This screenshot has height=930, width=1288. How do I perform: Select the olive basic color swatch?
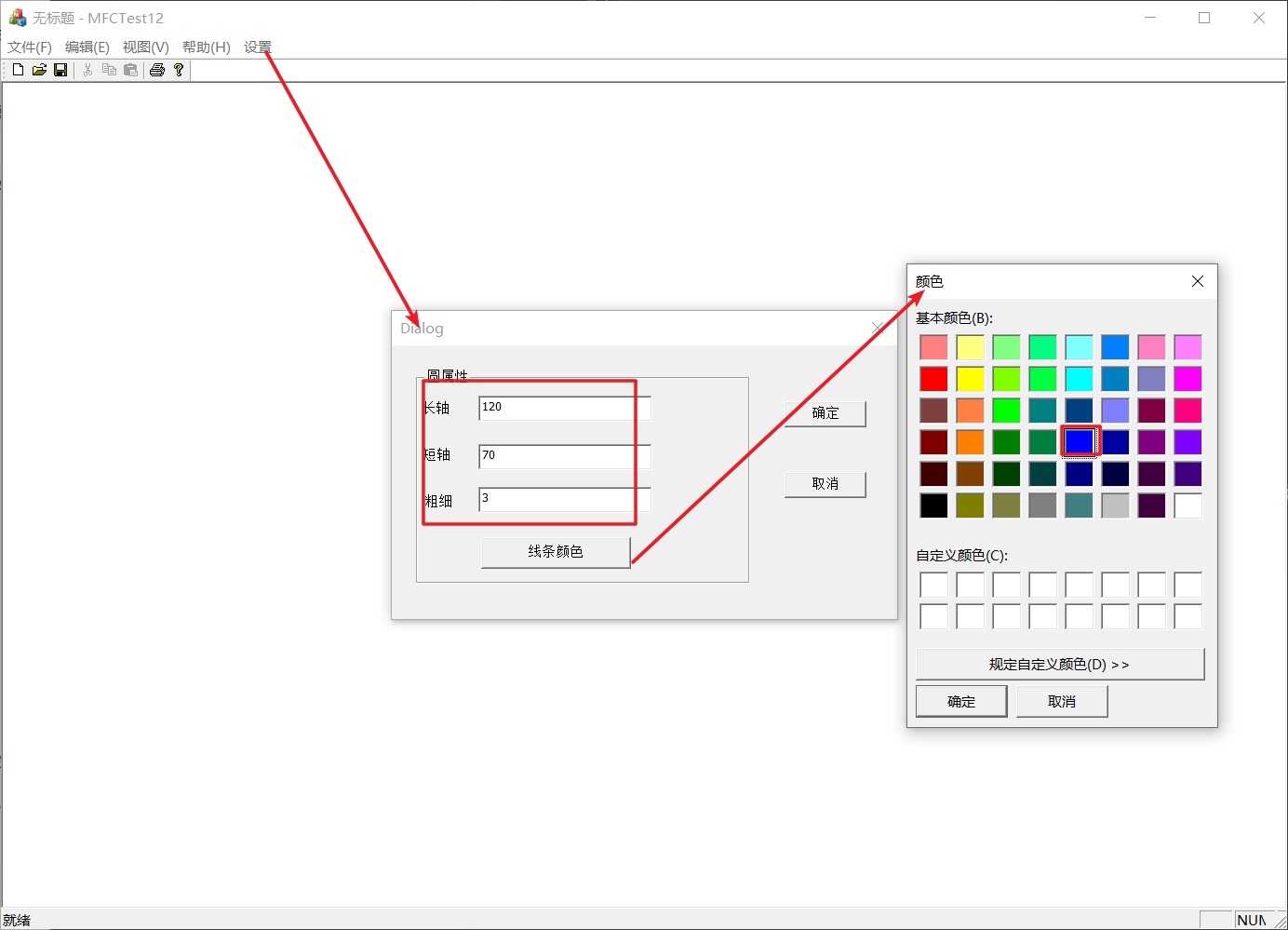pyautogui.click(x=971, y=505)
